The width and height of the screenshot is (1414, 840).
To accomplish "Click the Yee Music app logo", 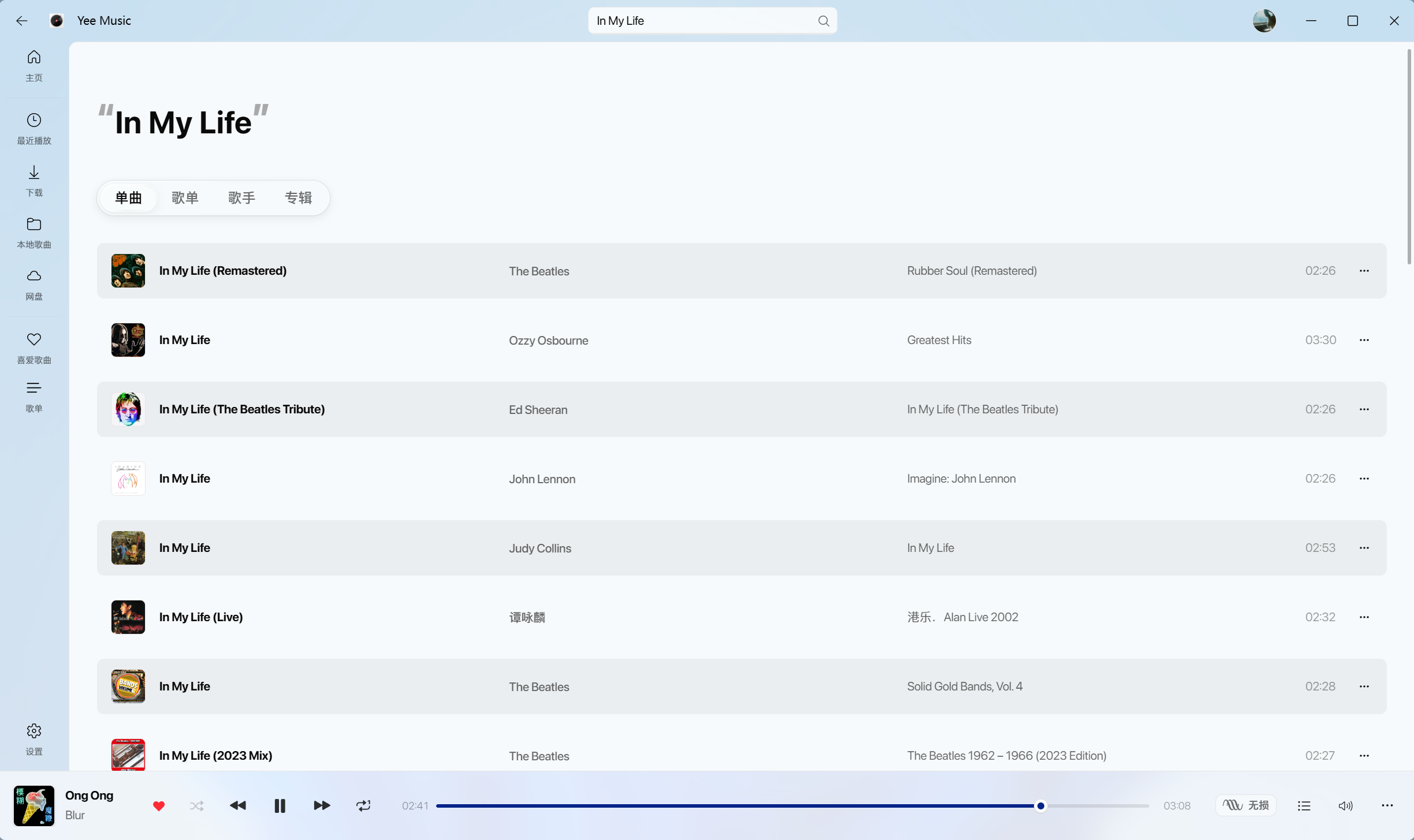I will coord(57,21).
